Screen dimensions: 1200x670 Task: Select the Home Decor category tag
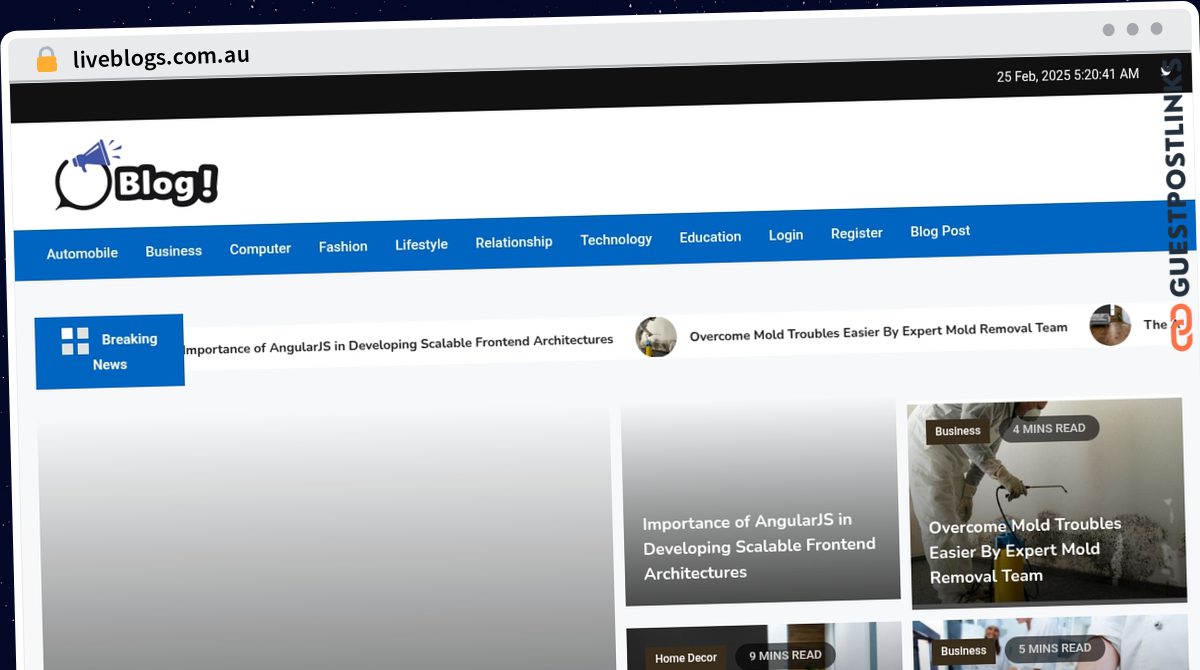(x=686, y=658)
